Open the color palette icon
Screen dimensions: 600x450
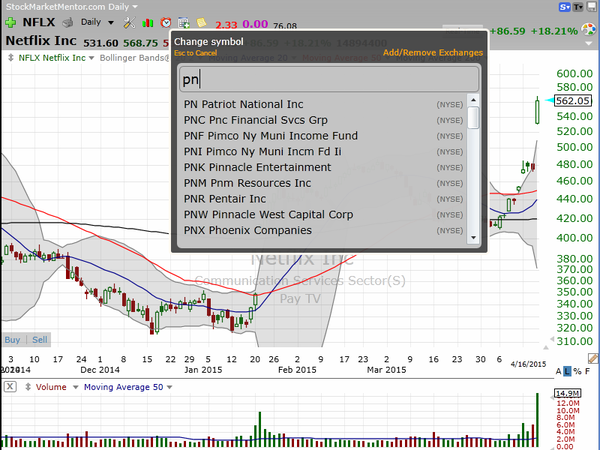click(x=589, y=29)
